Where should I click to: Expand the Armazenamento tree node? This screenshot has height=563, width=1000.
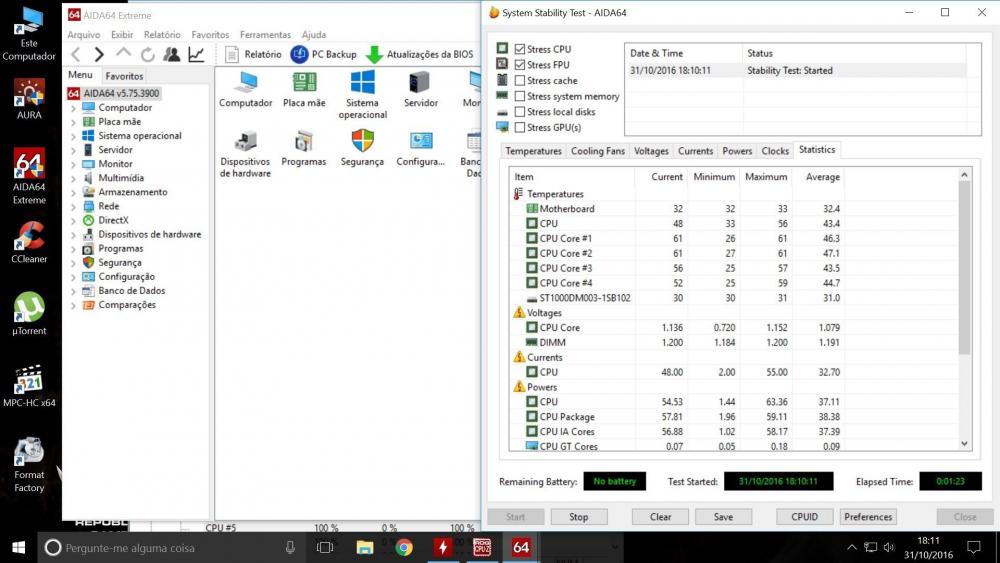(x=74, y=192)
